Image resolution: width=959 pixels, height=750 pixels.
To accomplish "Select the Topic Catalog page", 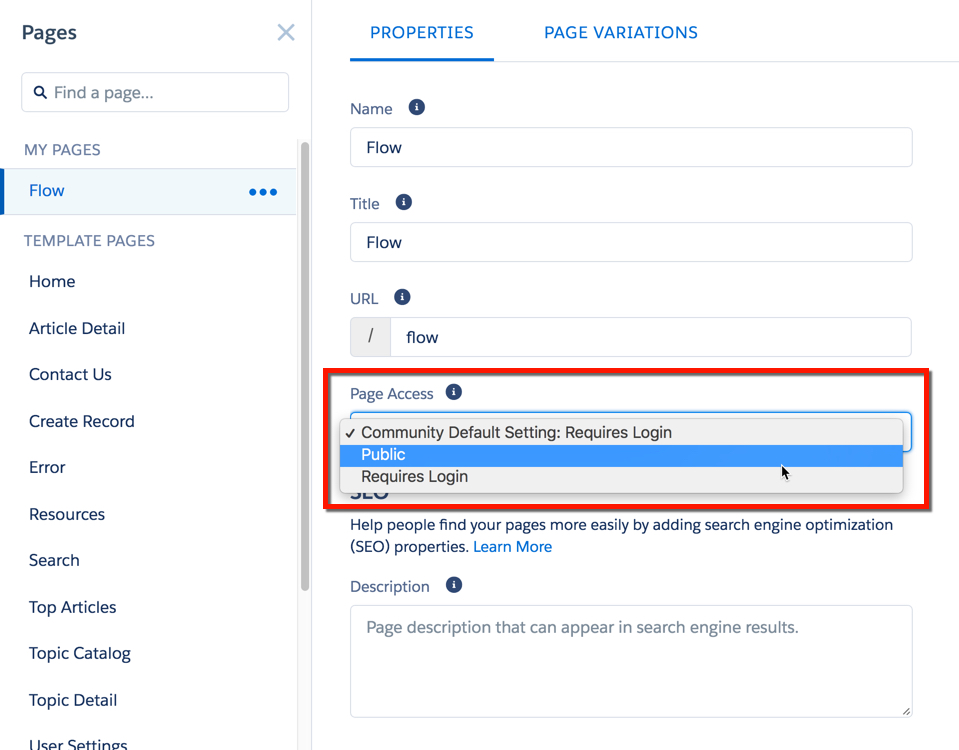I will coord(79,653).
